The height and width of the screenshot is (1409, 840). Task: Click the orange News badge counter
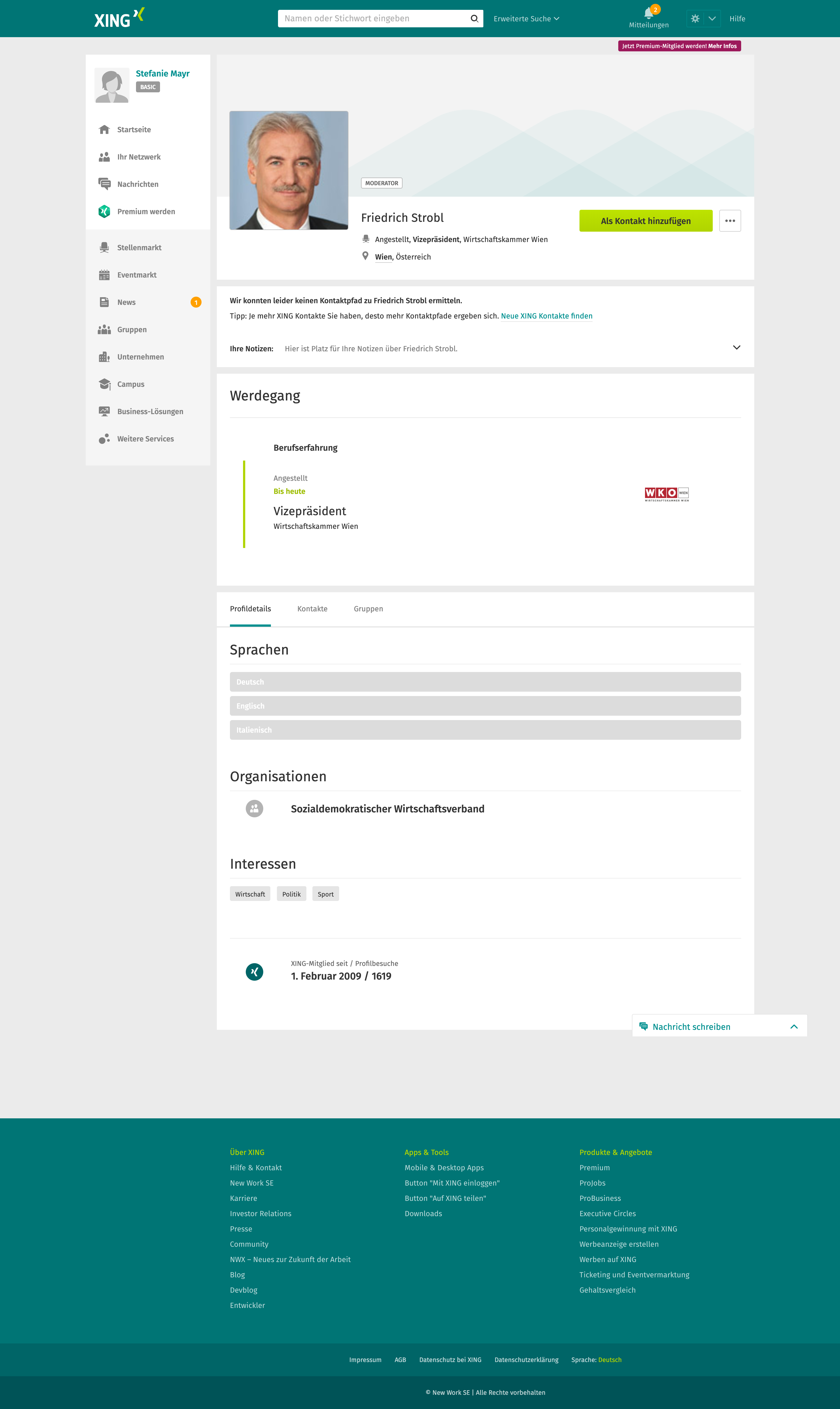[196, 302]
